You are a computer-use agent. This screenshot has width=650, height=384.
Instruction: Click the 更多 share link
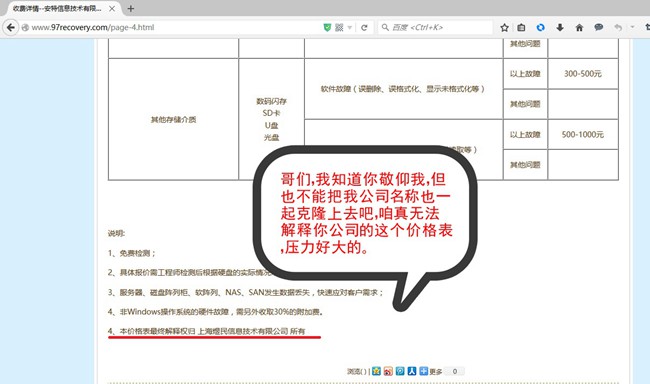click(435, 372)
